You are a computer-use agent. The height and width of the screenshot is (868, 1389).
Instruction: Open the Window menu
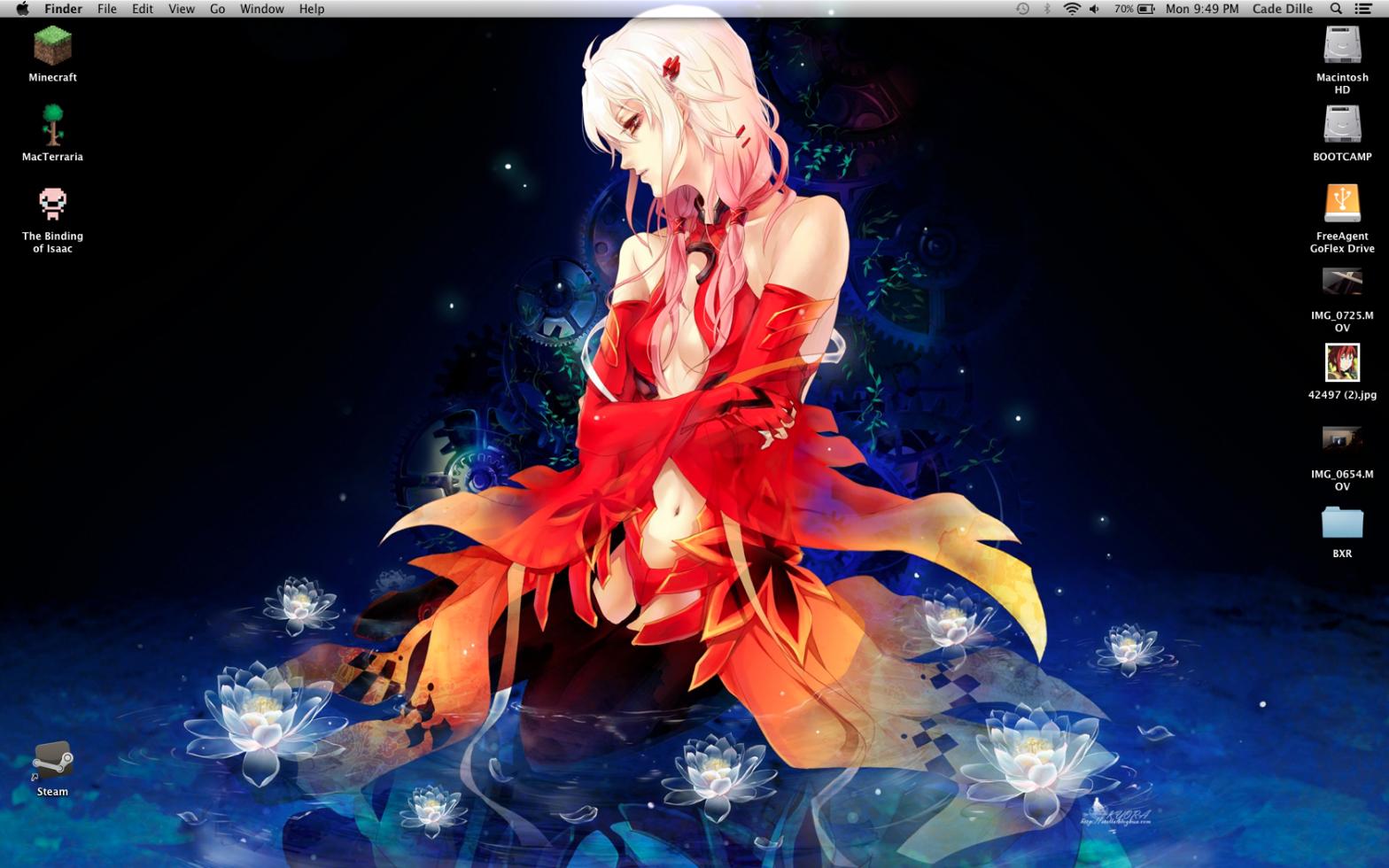(x=262, y=9)
